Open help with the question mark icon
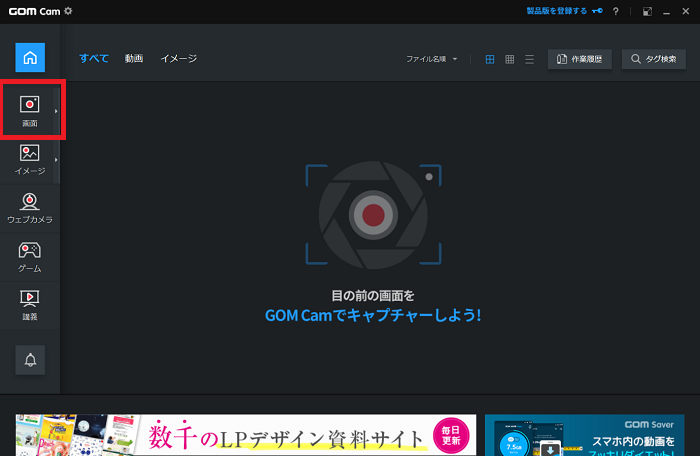This screenshot has width=700, height=456. [616, 12]
